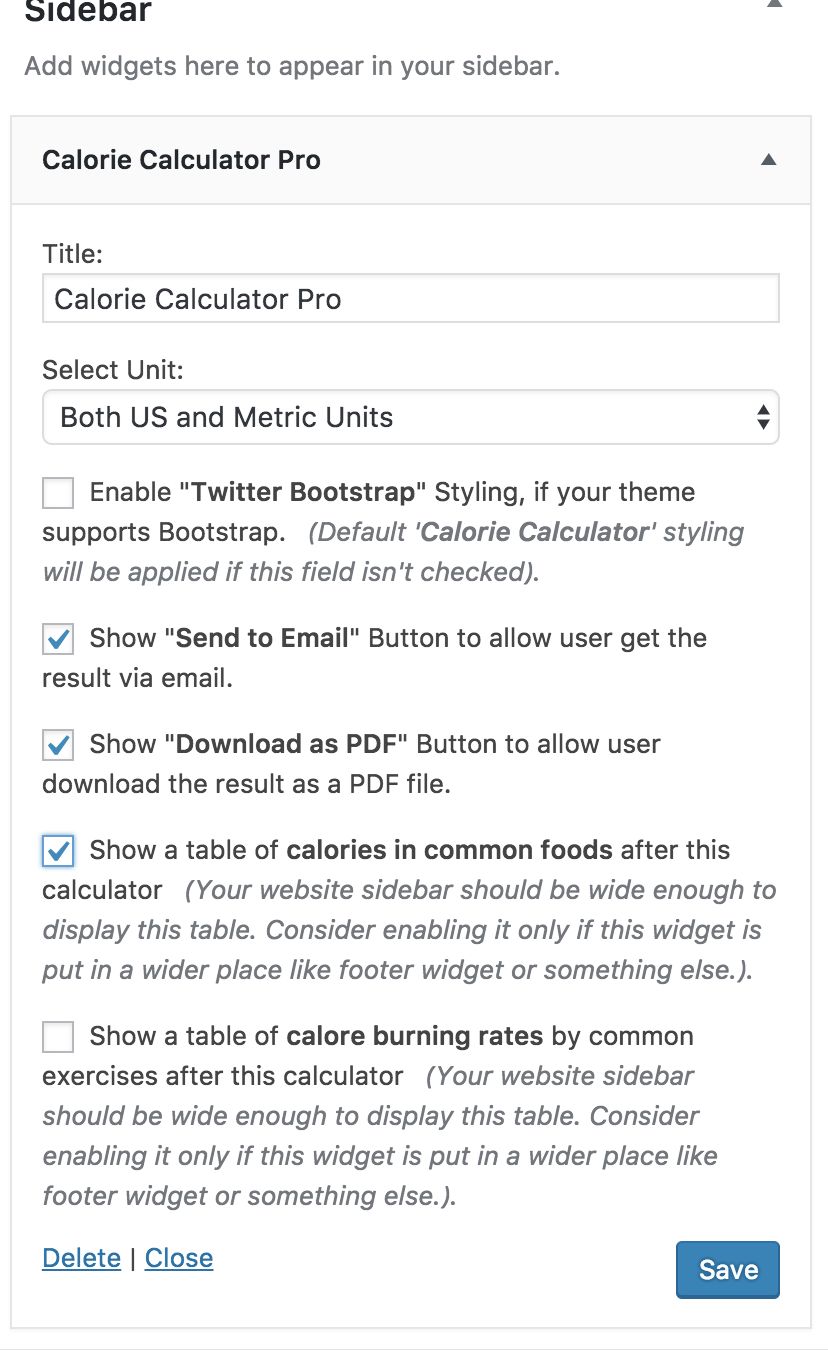The width and height of the screenshot is (828, 1350).
Task: Collapse the Calorie Calculator Pro widget arrow
Action: click(x=768, y=160)
